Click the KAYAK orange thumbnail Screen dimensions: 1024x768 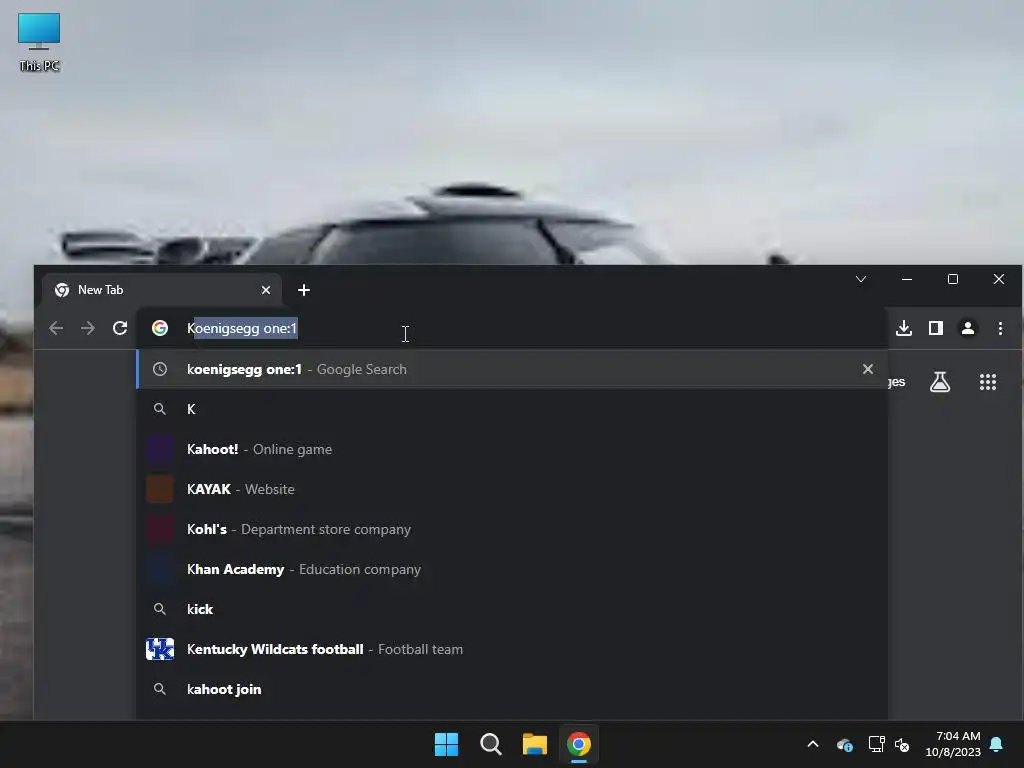tap(160, 489)
